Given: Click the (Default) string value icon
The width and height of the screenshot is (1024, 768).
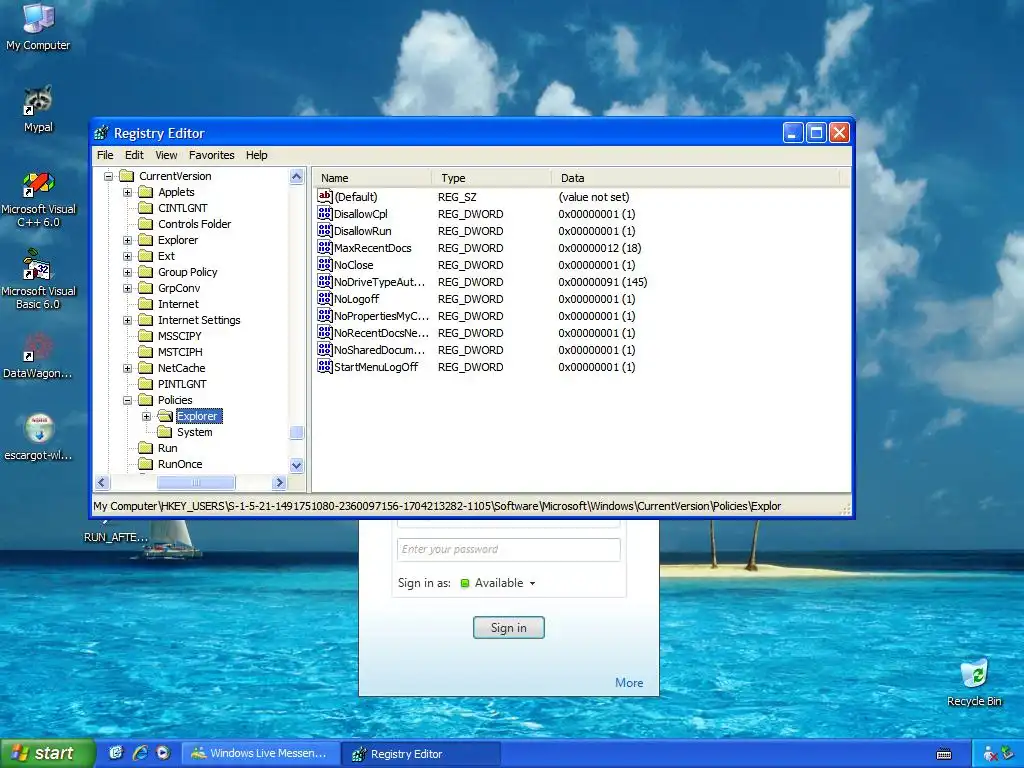Looking at the screenshot, I should click(x=325, y=197).
